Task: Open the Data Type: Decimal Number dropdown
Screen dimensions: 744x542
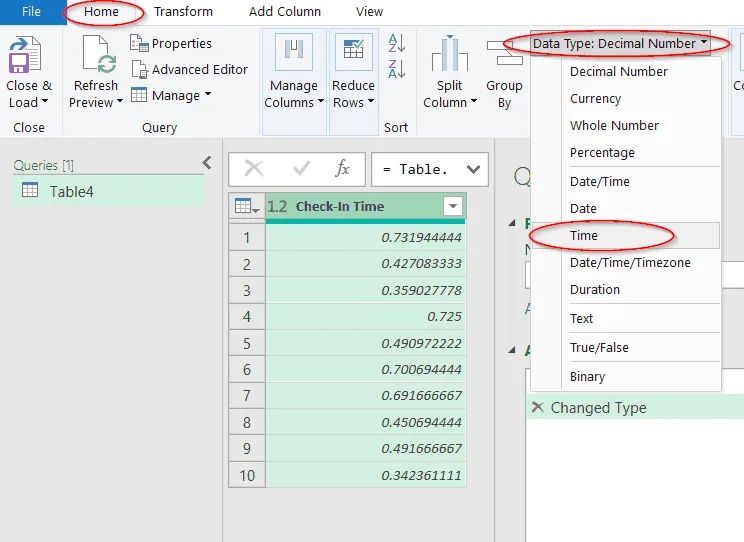Action: point(620,43)
